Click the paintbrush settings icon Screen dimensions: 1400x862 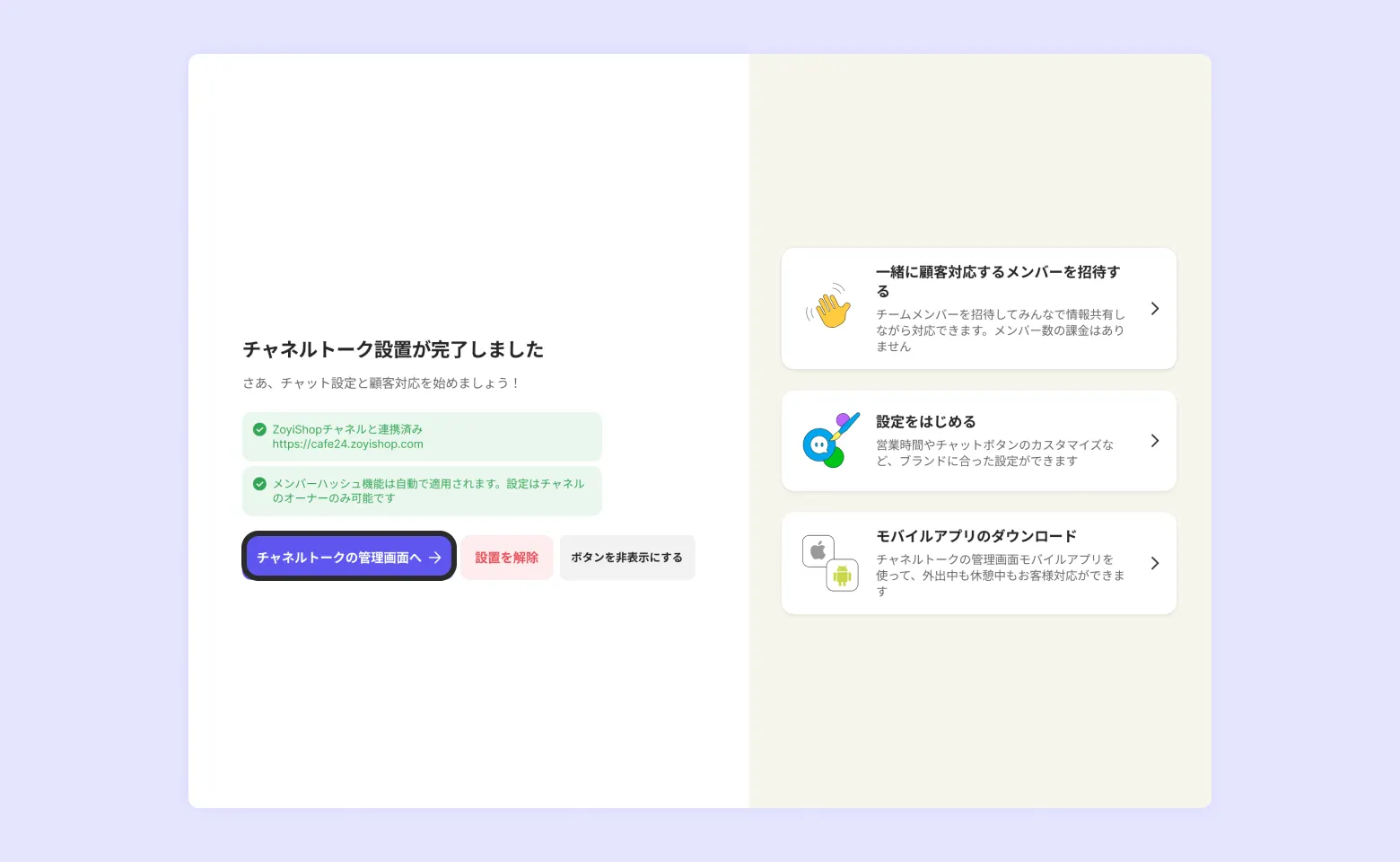(830, 440)
